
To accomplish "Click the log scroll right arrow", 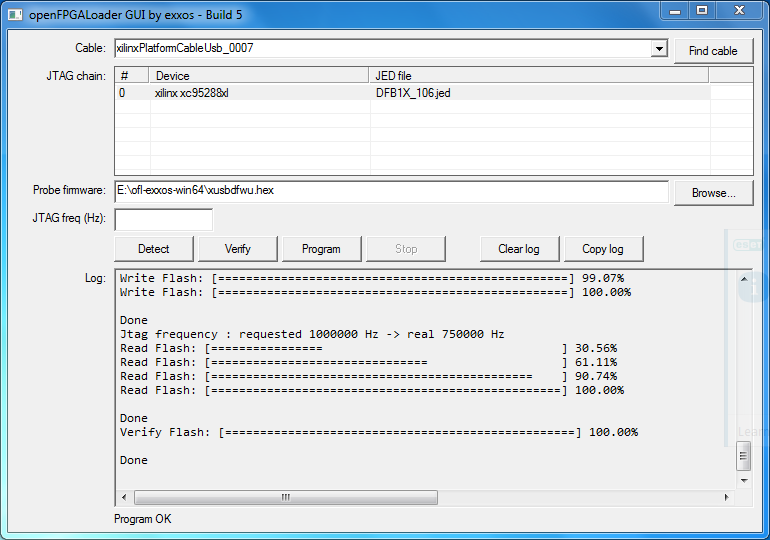I will (727, 497).
